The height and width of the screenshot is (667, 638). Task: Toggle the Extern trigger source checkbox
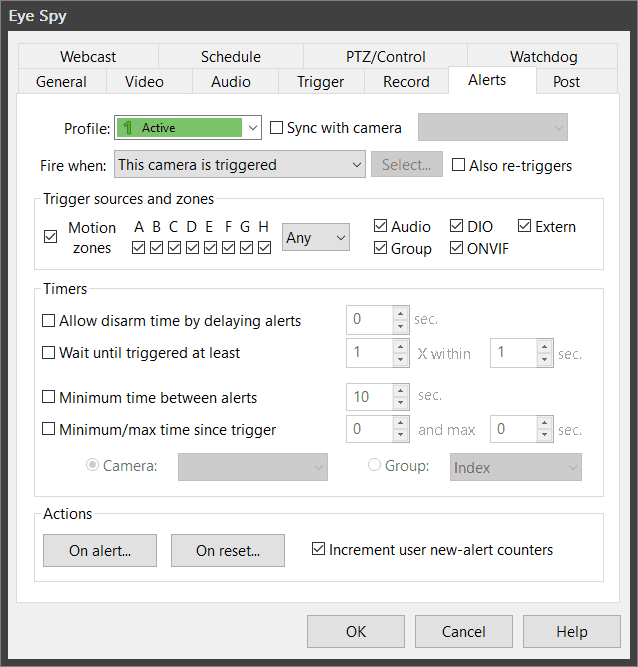tap(524, 226)
